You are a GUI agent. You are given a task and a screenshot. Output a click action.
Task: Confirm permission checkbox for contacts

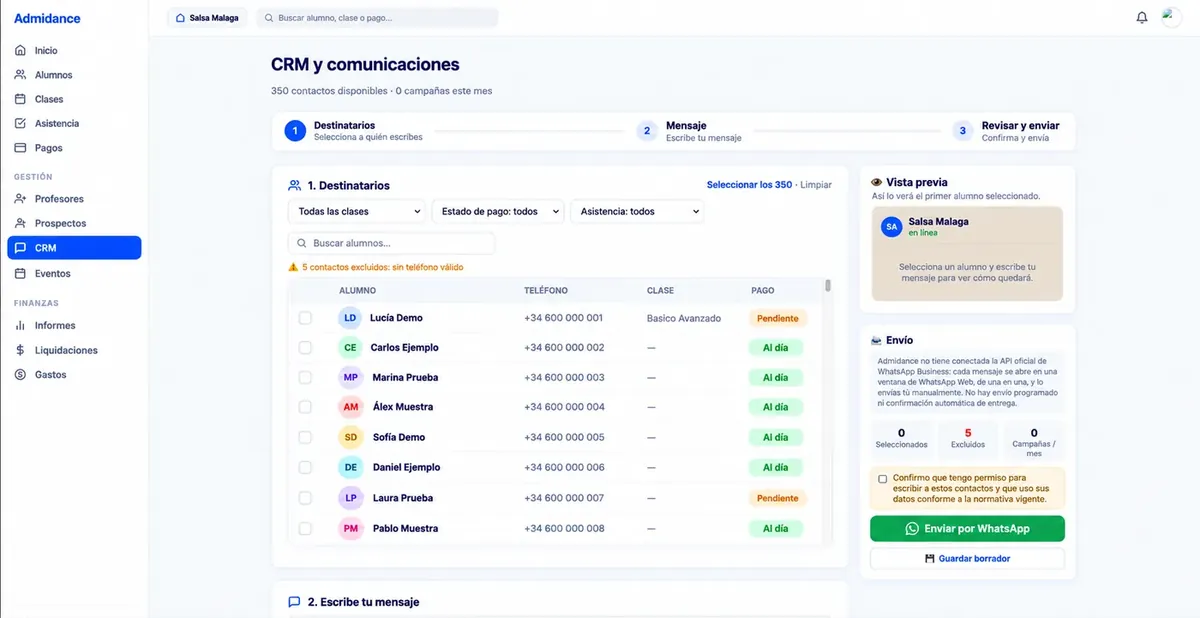882,479
